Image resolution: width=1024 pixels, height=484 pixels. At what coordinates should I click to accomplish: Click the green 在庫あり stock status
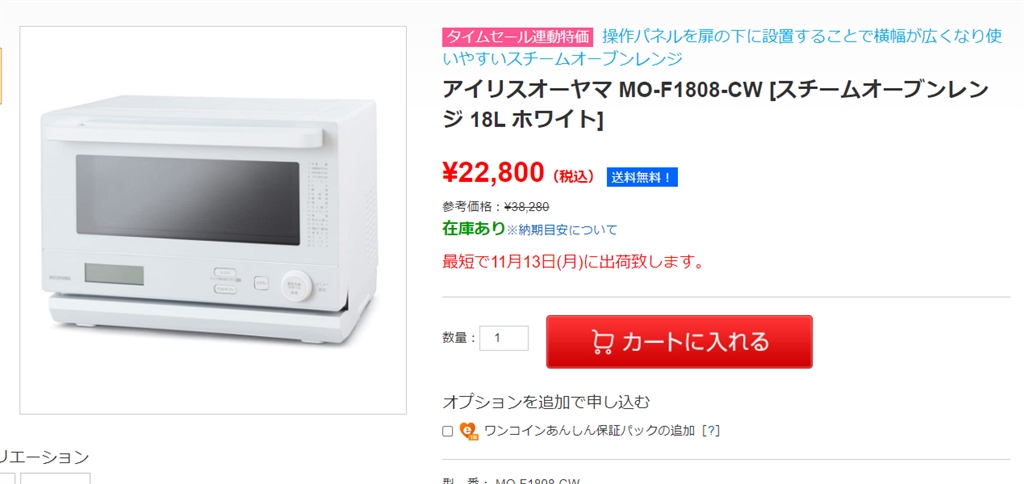point(473,229)
